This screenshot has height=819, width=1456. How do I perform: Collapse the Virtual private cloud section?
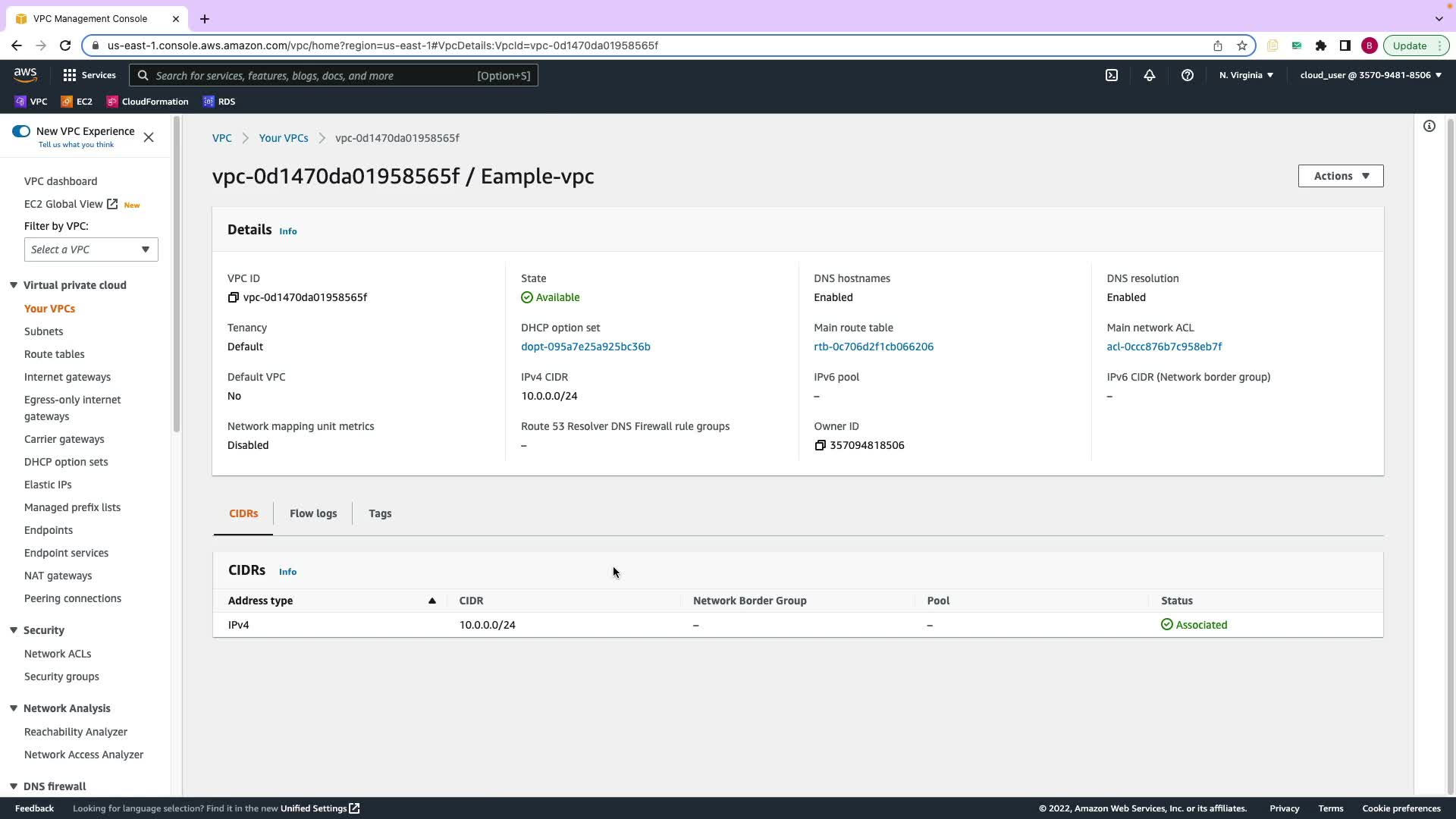pos(14,285)
